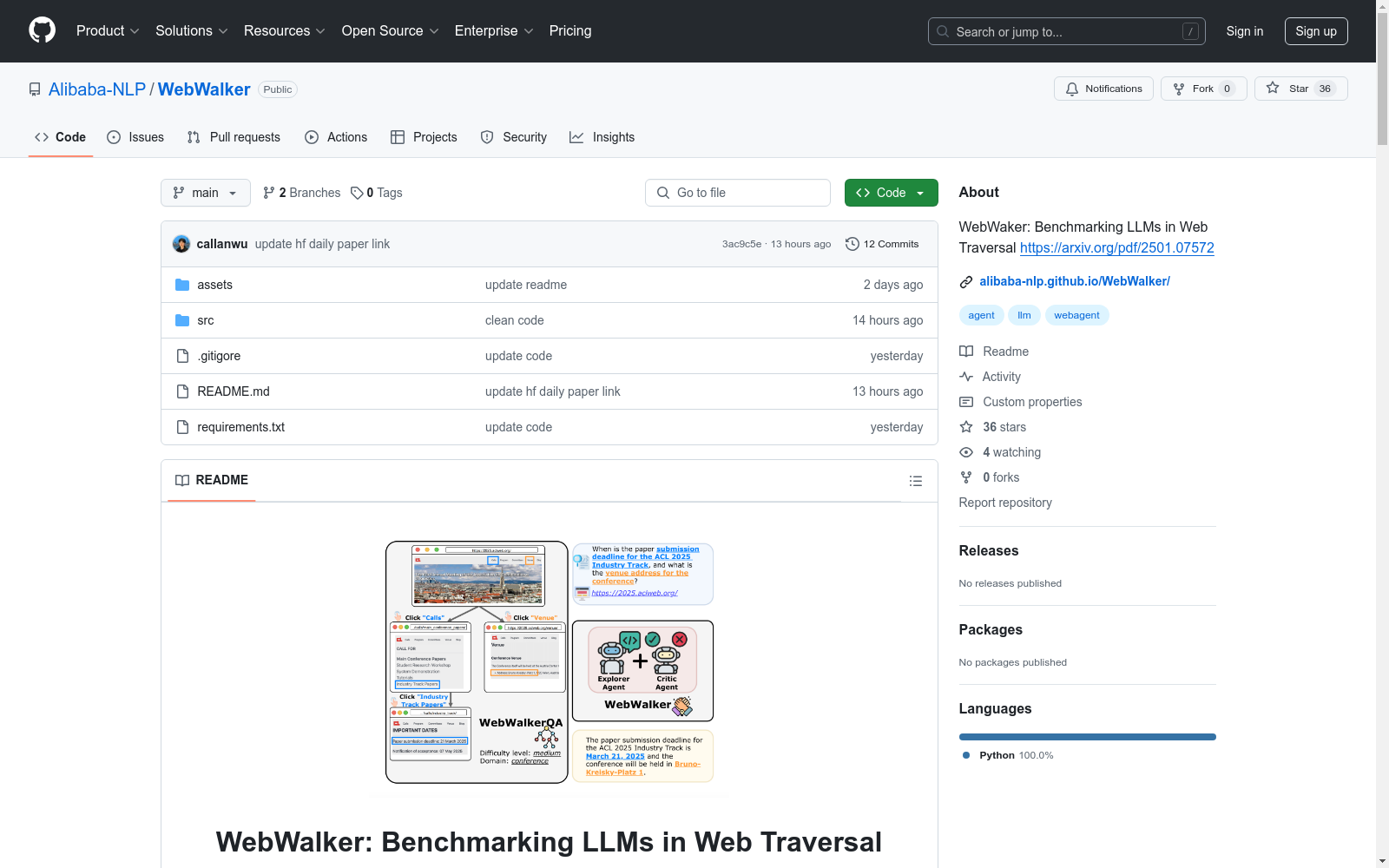Click the repository icon before Alibaba-NLP

pos(35,89)
